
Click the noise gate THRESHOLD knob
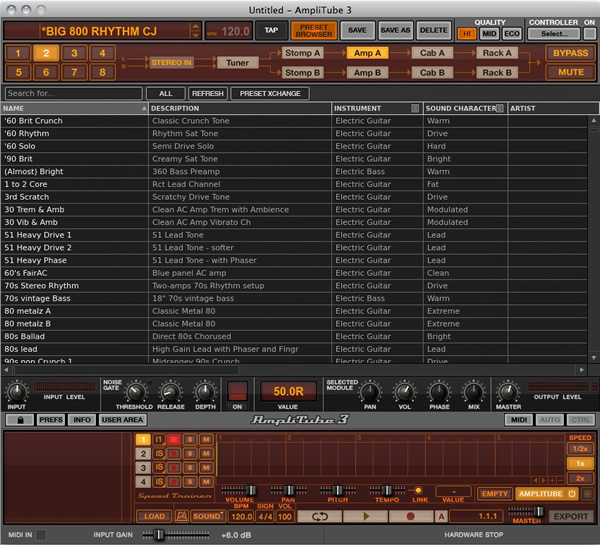135,392
